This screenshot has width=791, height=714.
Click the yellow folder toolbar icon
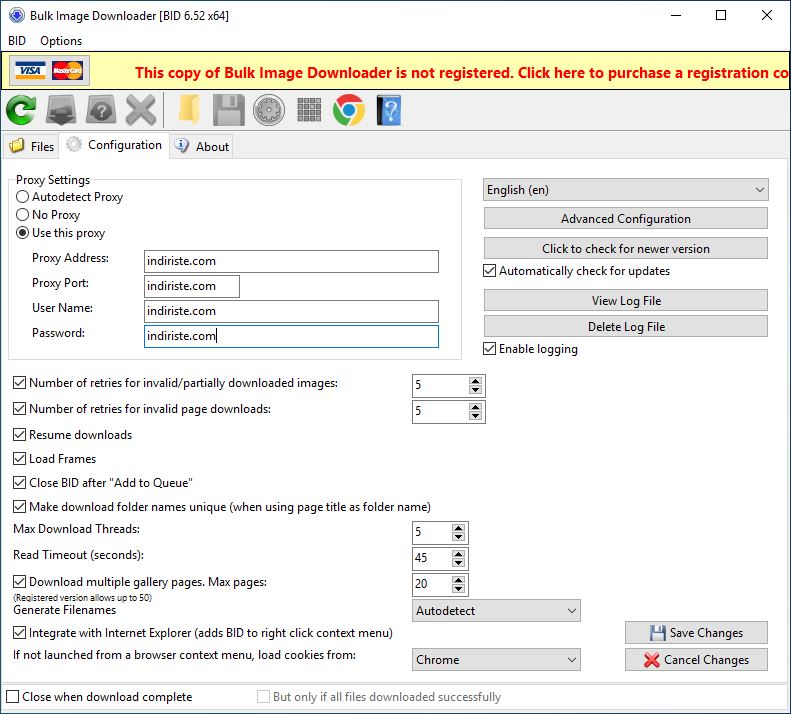point(189,110)
